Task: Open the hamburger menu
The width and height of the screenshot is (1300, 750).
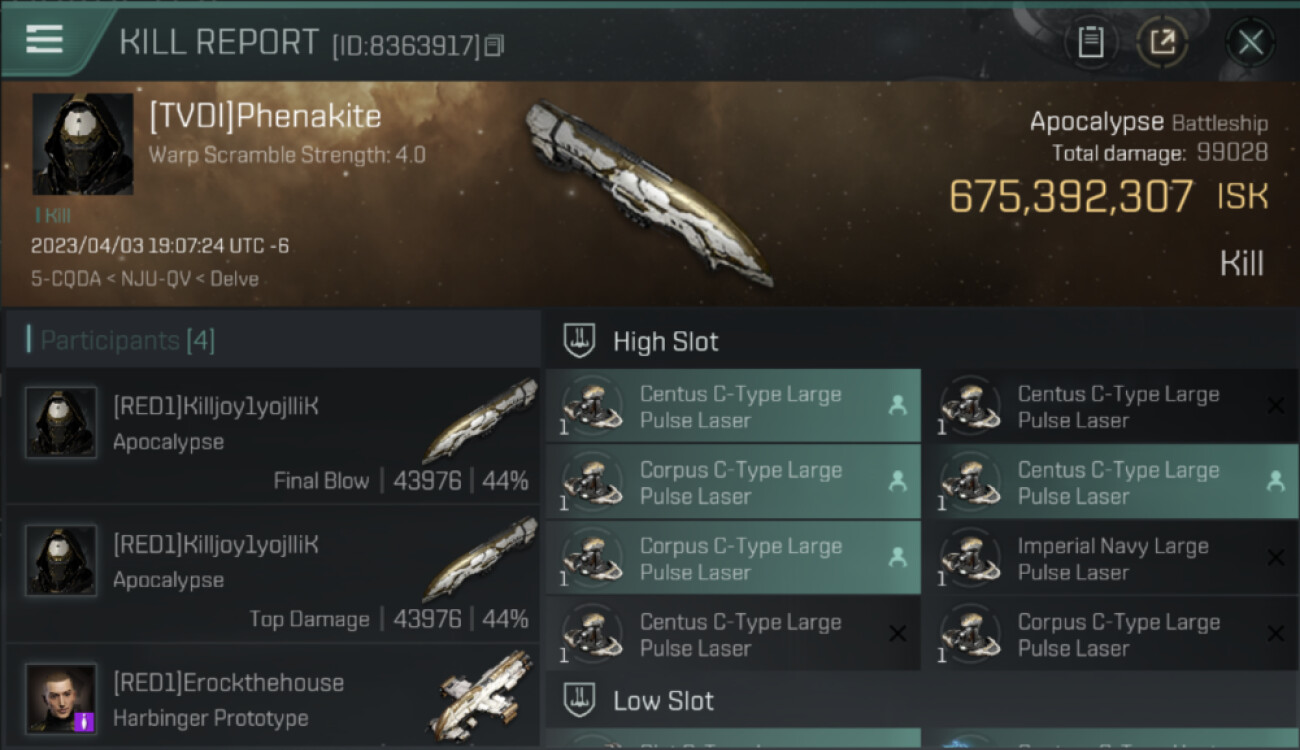Action: click(x=45, y=40)
